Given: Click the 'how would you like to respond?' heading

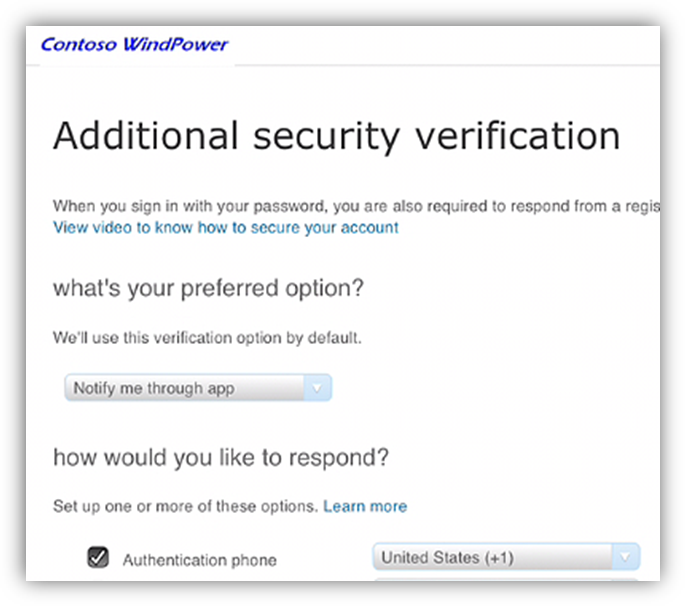Looking at the screenshot, I should tap(220, 458).
